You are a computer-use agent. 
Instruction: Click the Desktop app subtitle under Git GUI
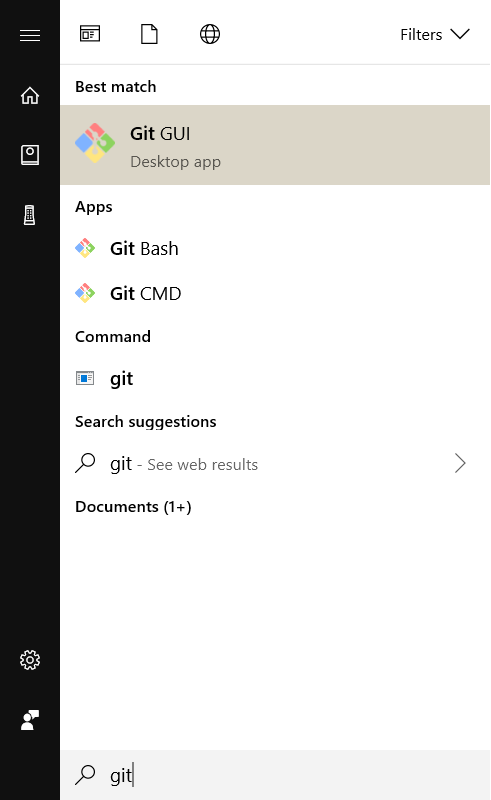(x=176, y=162)
